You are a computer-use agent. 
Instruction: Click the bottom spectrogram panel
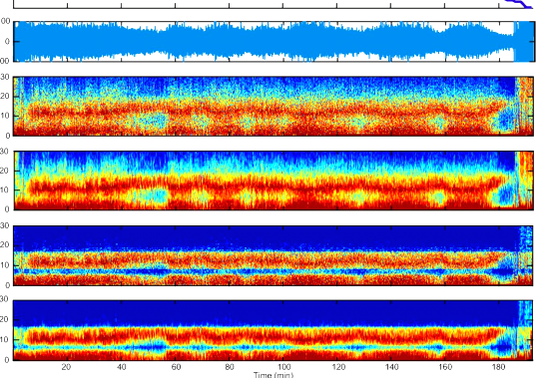(274, 330)
